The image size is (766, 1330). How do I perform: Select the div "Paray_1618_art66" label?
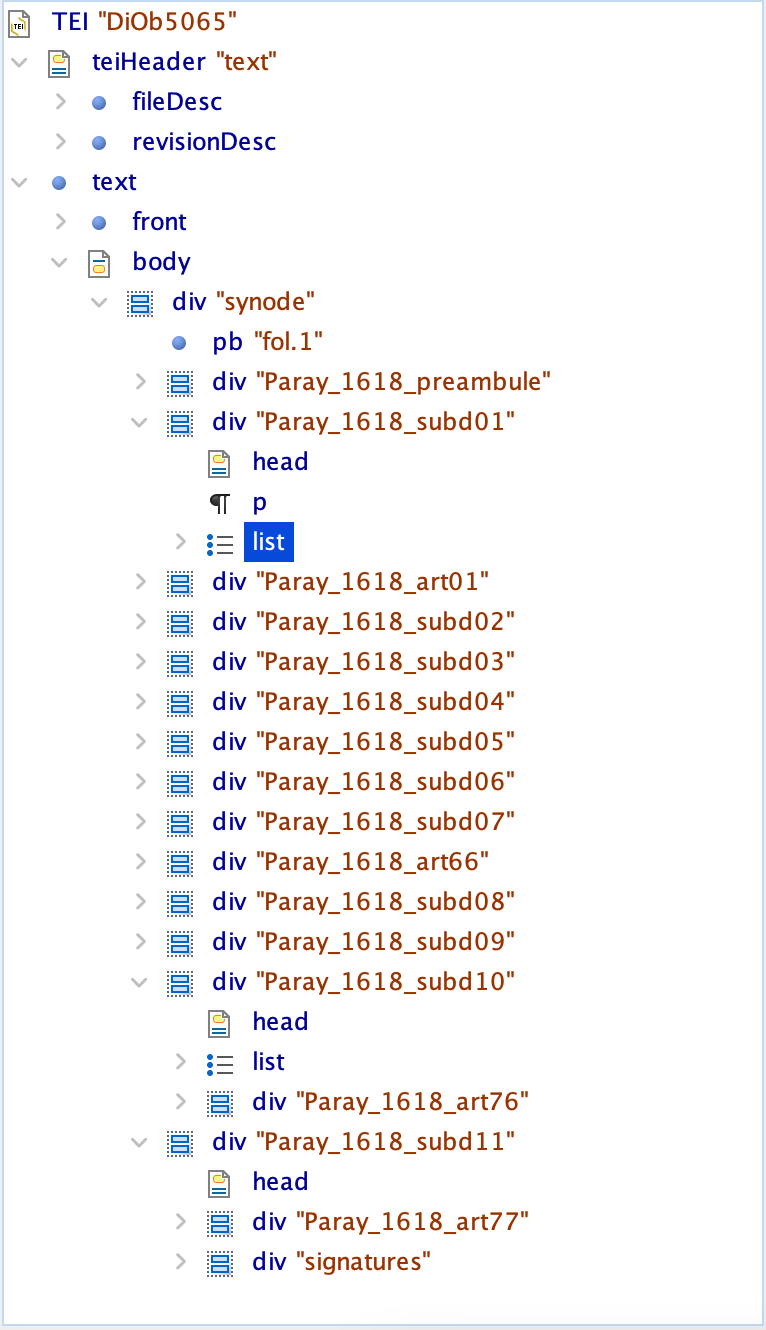click(351, 862)
